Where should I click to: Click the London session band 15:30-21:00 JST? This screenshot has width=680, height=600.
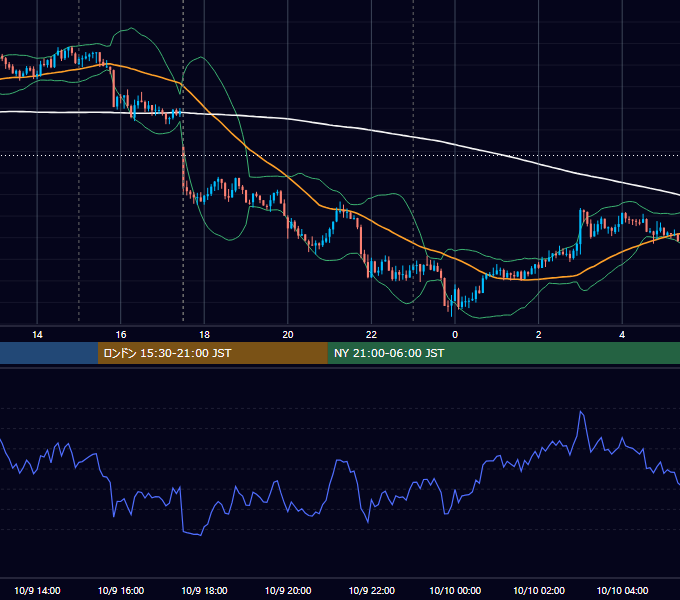pos(212,353)
